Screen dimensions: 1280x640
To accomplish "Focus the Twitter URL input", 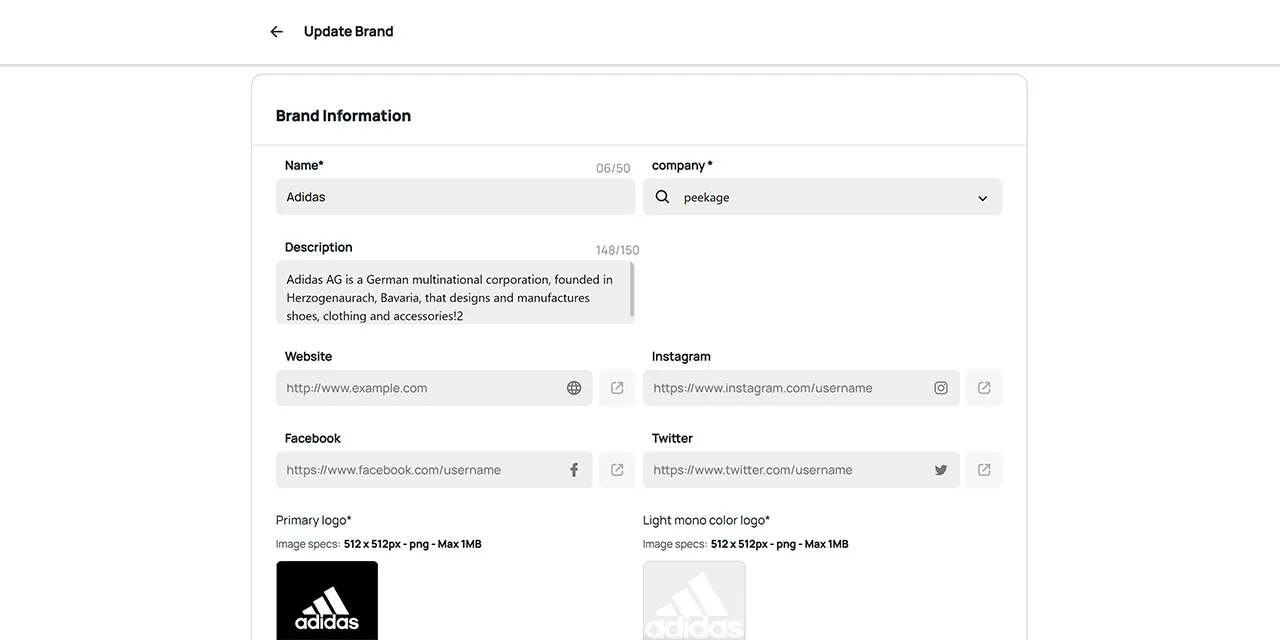I will (x=787, y=470).
